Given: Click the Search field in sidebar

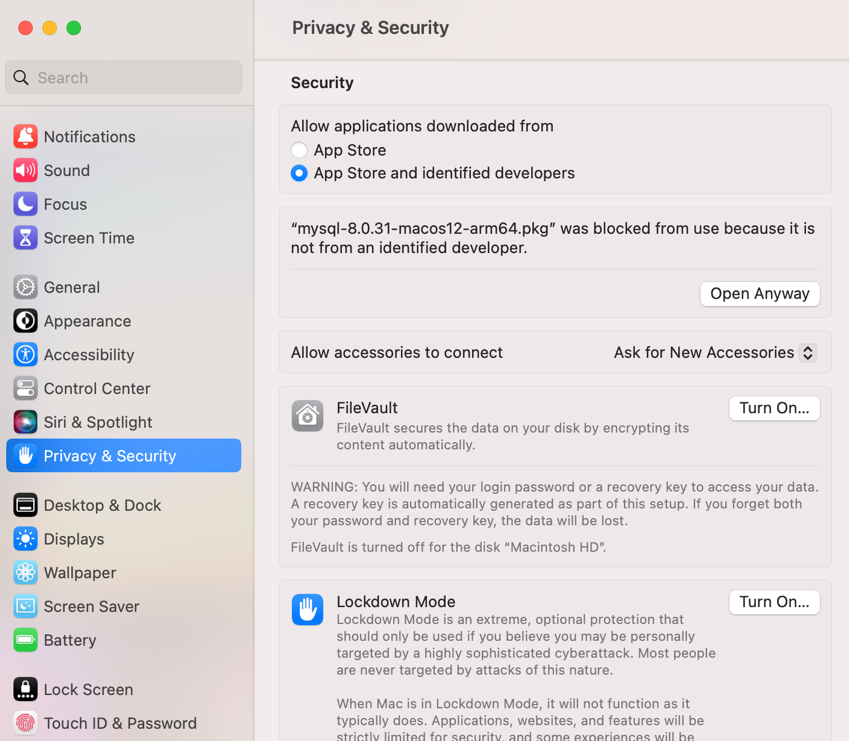Looking at the screenshot, I should click(124, 78).
